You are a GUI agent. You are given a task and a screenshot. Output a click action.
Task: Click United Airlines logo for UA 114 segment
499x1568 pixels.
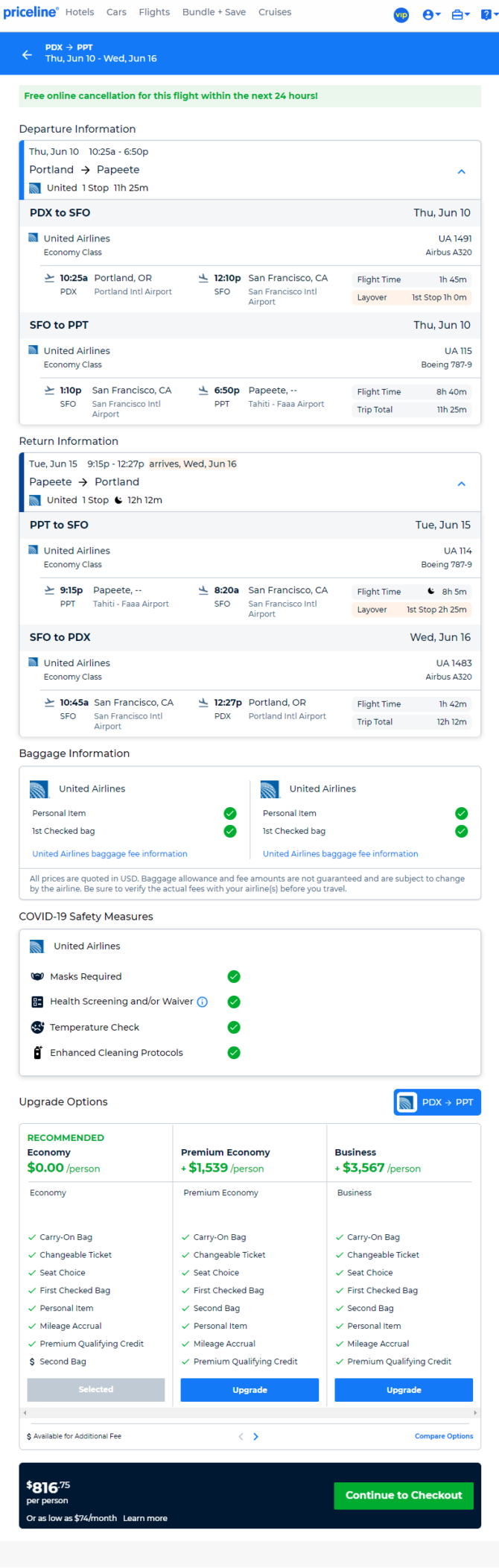[x=34, y=550]
